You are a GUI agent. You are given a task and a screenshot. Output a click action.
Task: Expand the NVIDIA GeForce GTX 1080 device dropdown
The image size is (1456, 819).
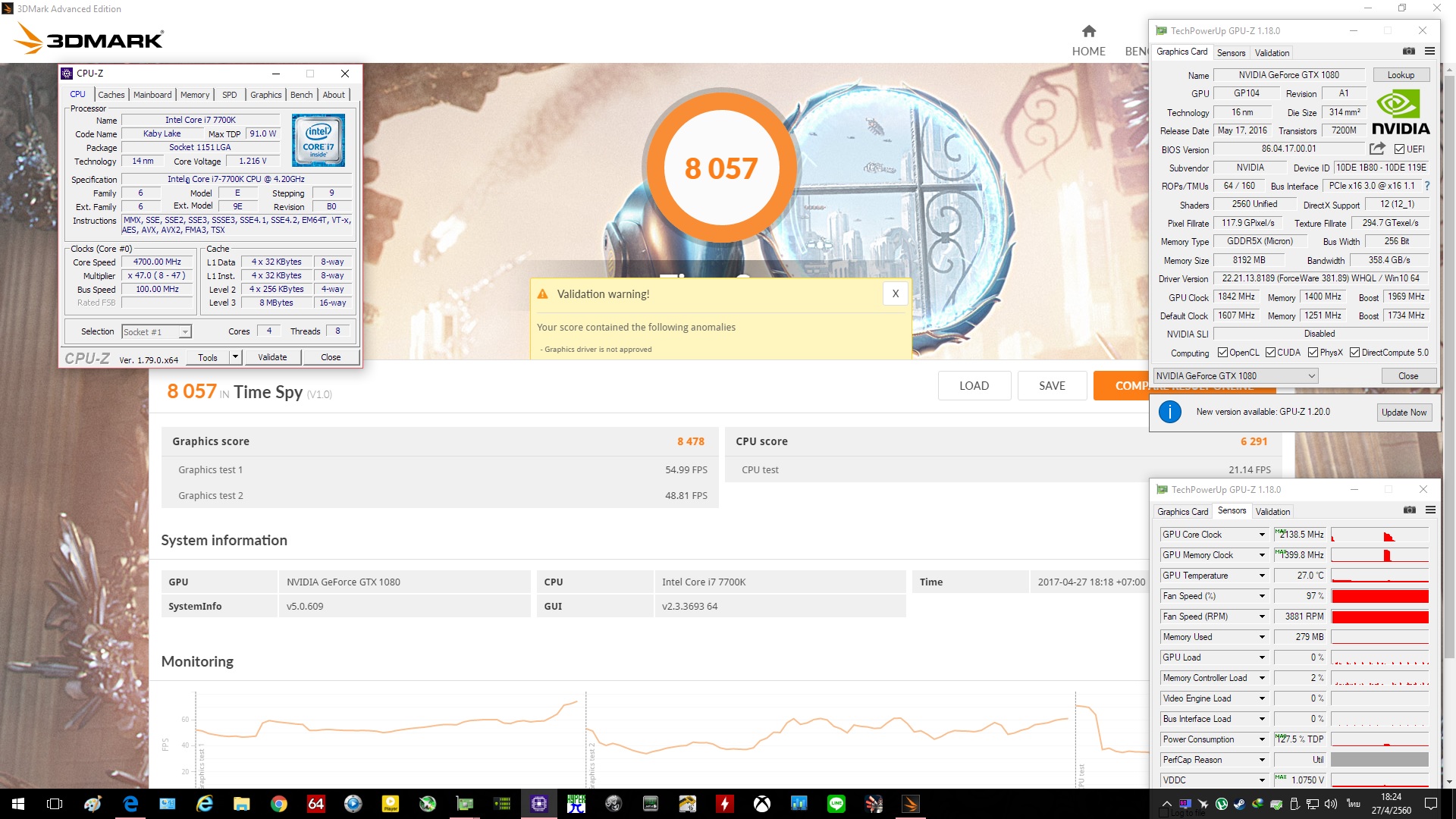tap(1311, 376)
